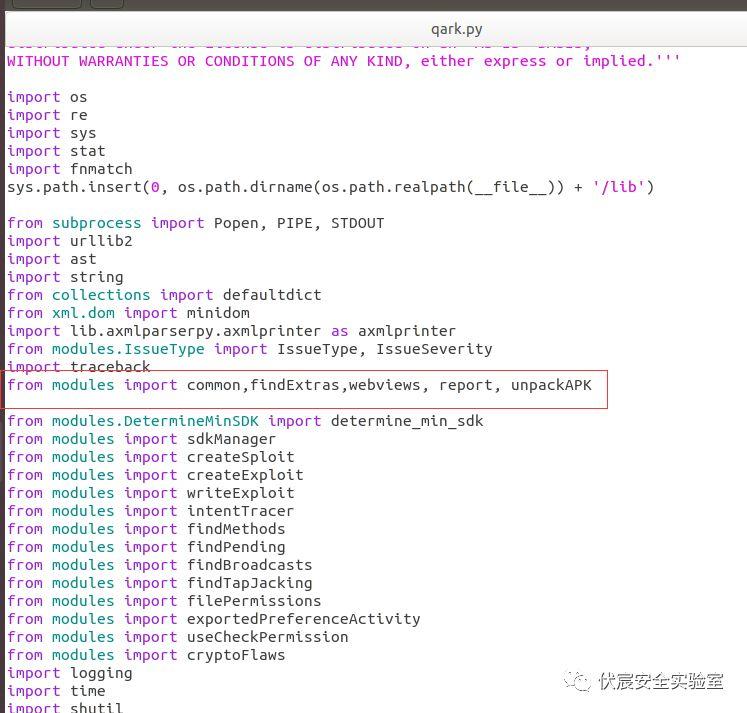Click the word defaultdict
This screenshot has width=747, height=713.
[x=272, y=295]
